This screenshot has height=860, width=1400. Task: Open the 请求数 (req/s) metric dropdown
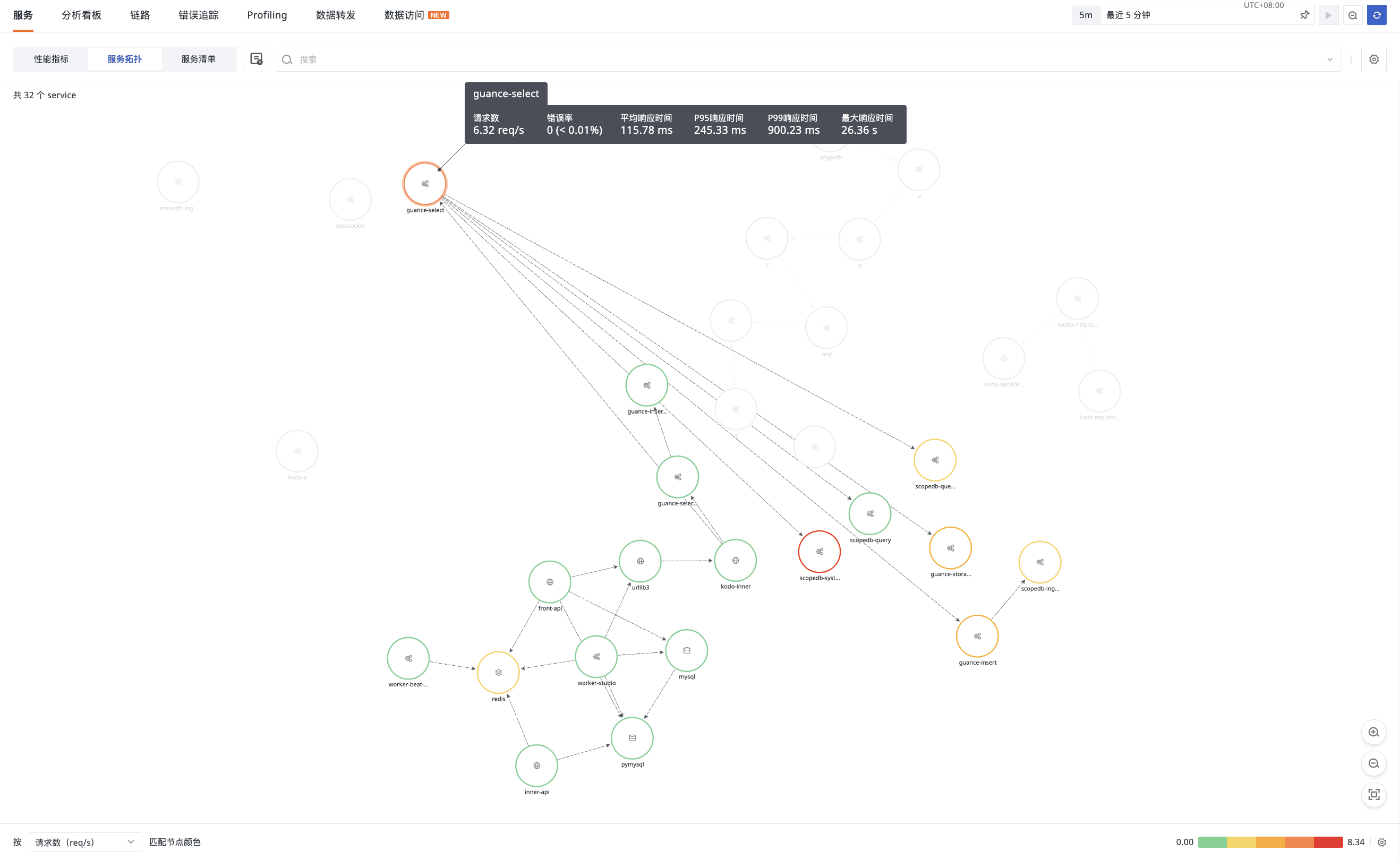(85, 842)
